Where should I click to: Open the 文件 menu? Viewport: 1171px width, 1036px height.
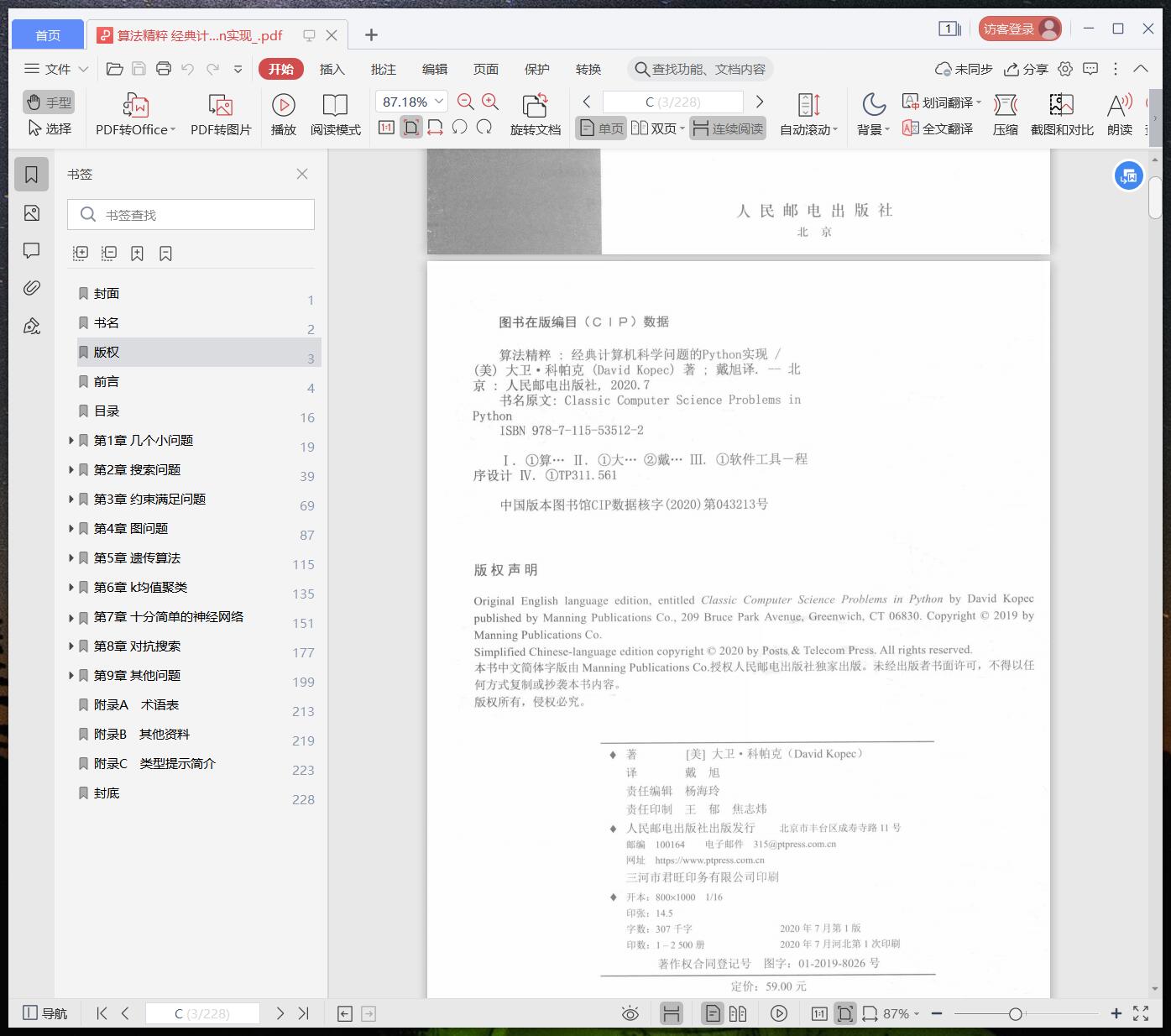56,69
